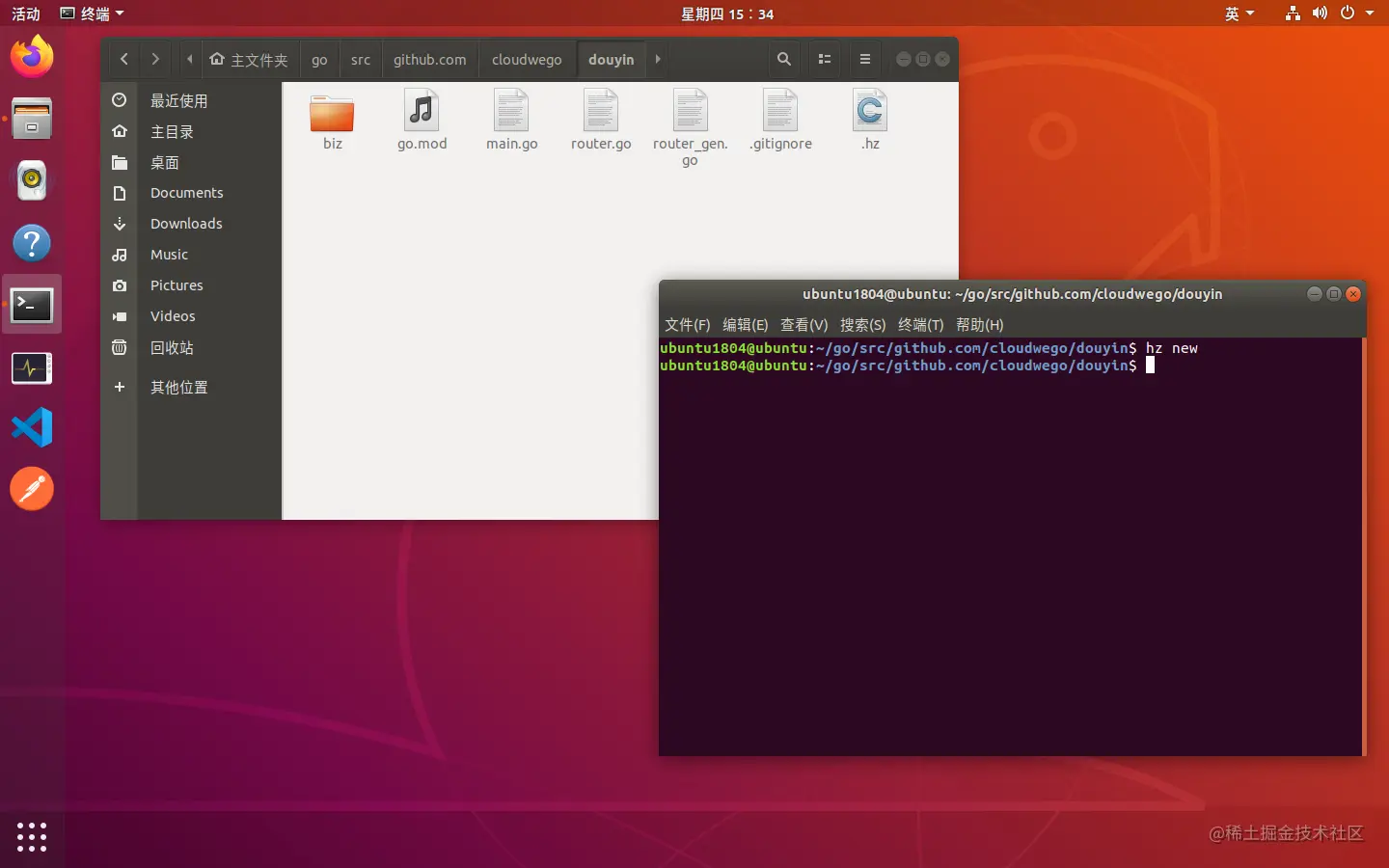This screenshot has width=1389, height=868.
Task: Expand the system menu arrow
Action: tap(1370, 14)
